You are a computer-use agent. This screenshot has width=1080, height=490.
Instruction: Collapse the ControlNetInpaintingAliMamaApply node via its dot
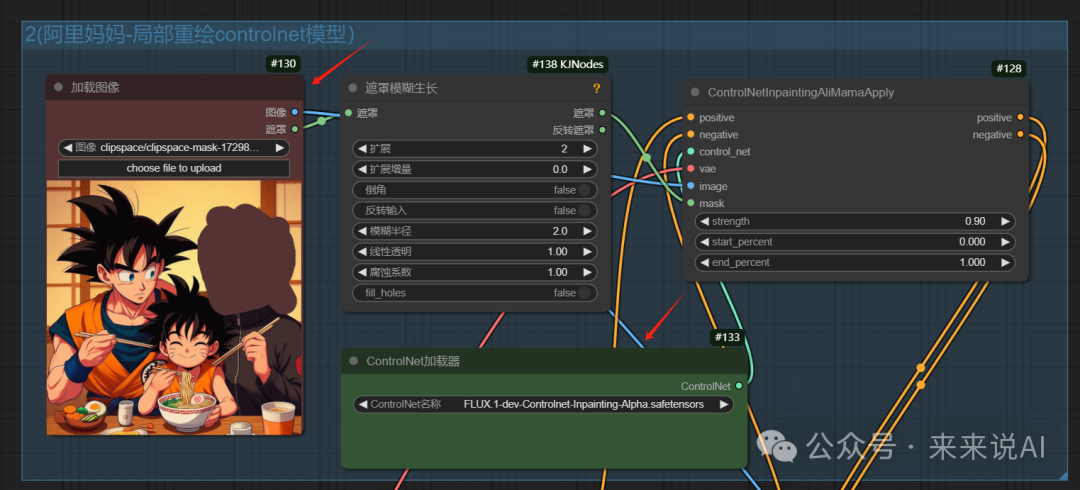(695, 92)
